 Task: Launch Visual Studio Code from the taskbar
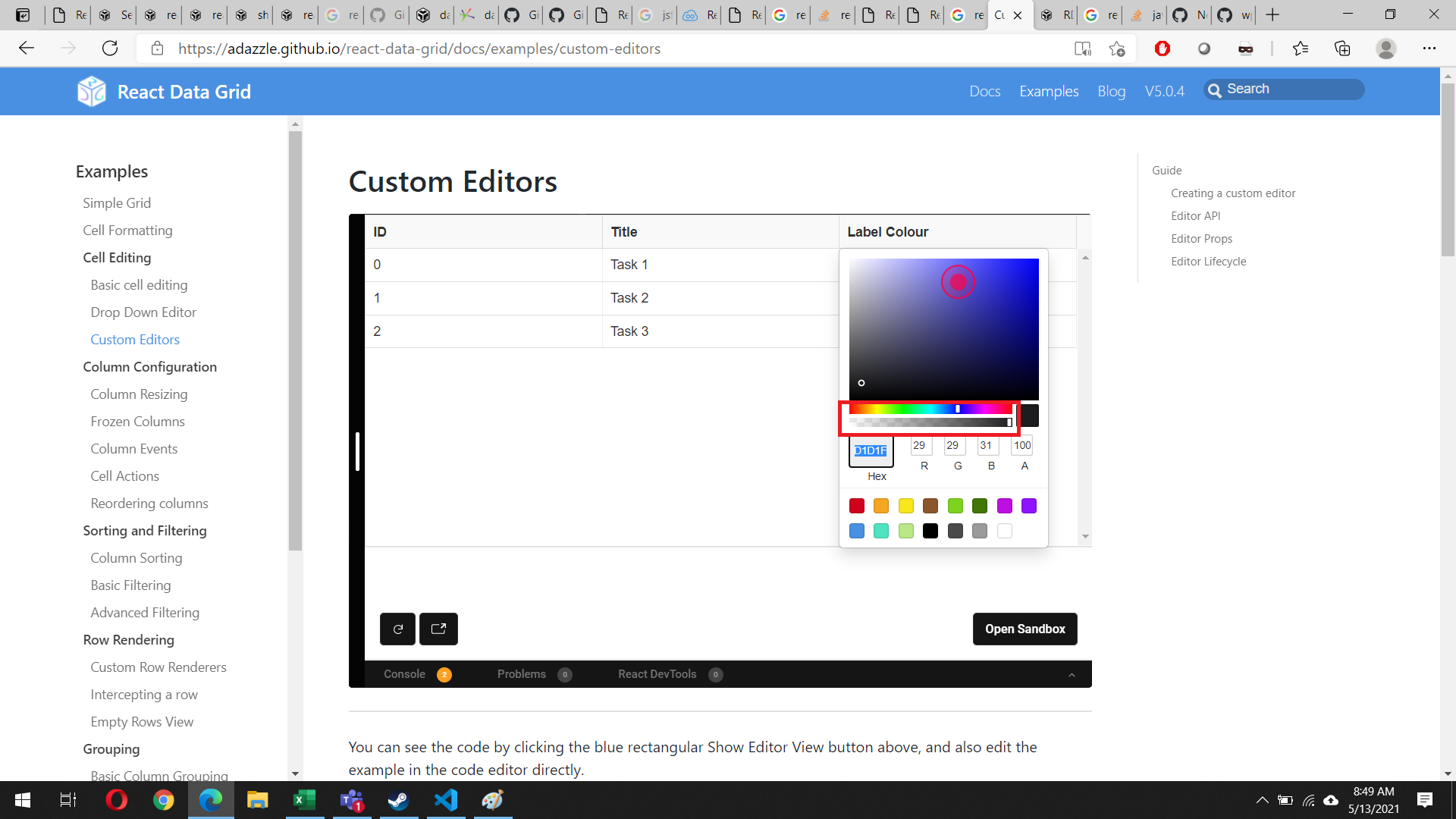pos(445,800)
